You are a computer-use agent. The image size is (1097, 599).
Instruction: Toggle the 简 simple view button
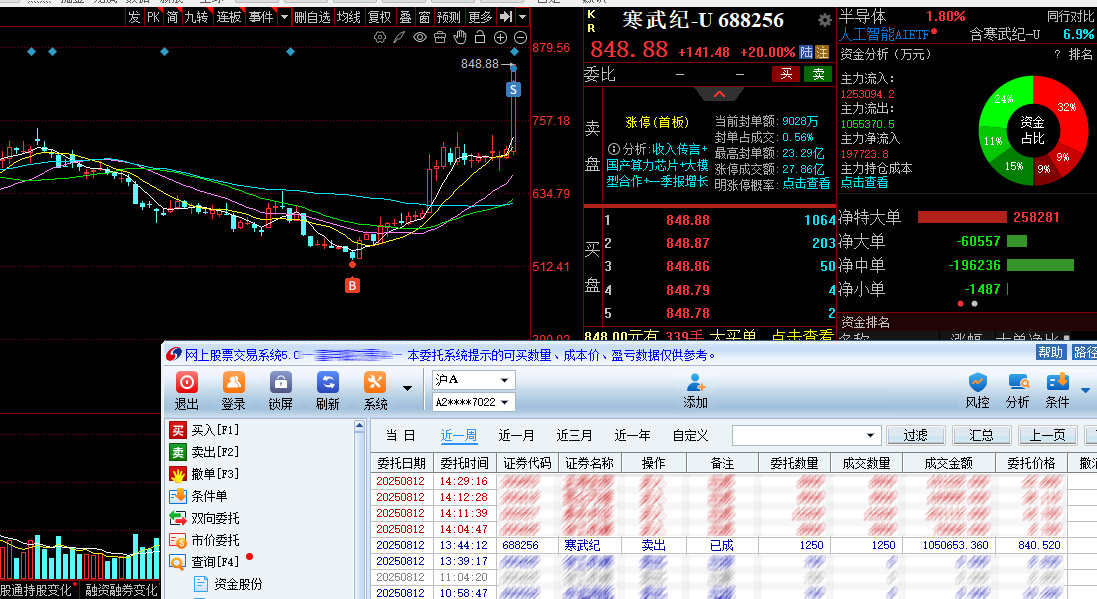[173, 17]
